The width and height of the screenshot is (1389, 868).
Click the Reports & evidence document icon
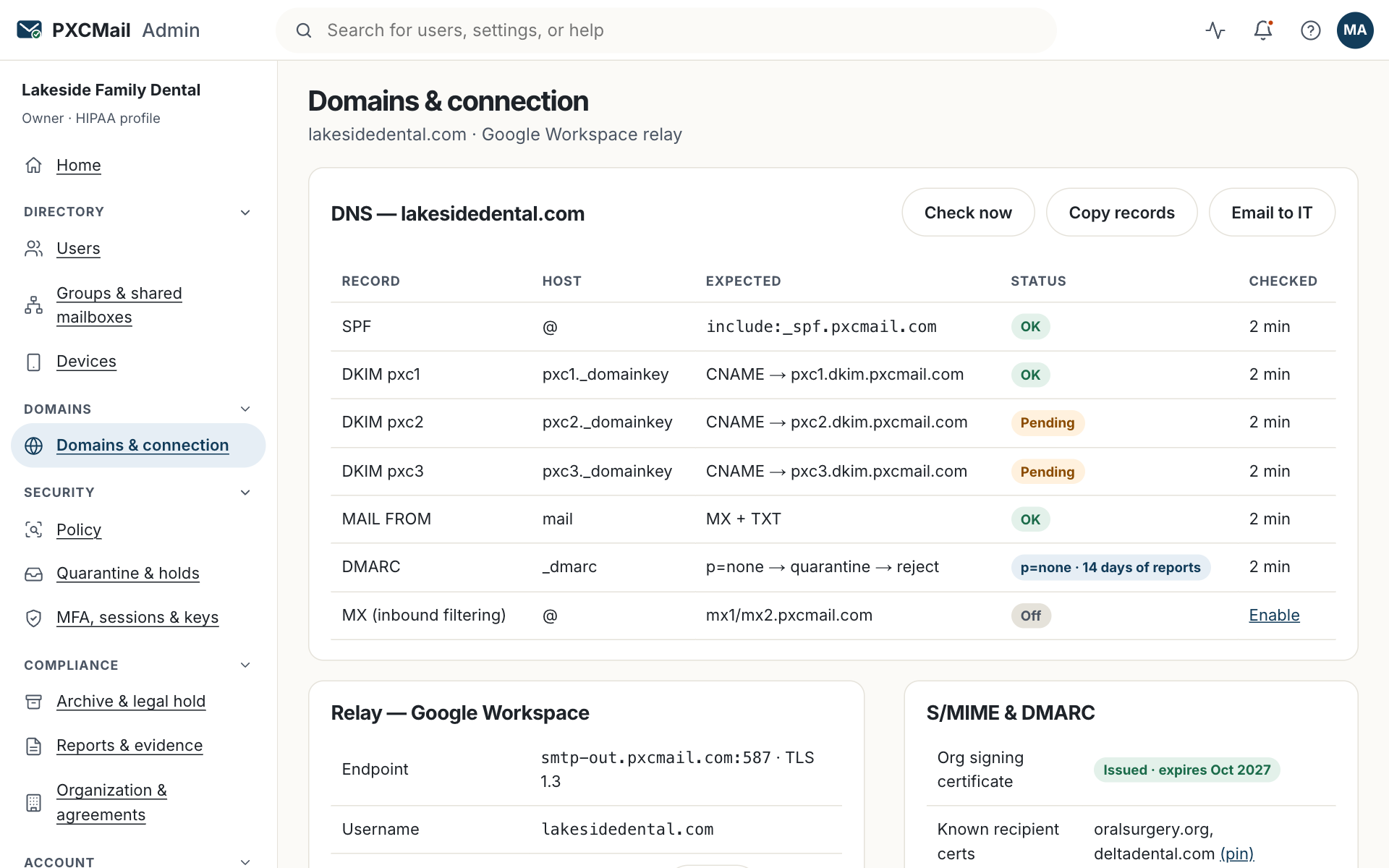(x=33, y=746)
